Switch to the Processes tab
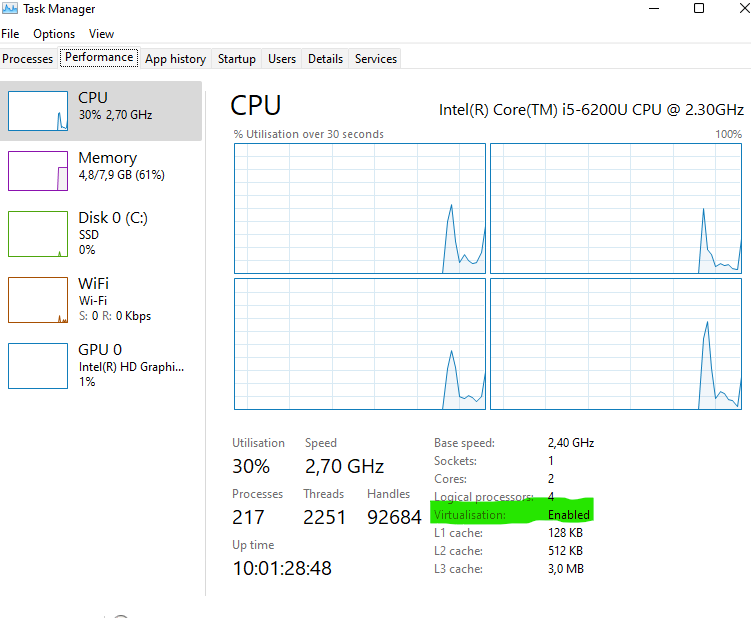This screenshot has width=751, height=618. 28,59
